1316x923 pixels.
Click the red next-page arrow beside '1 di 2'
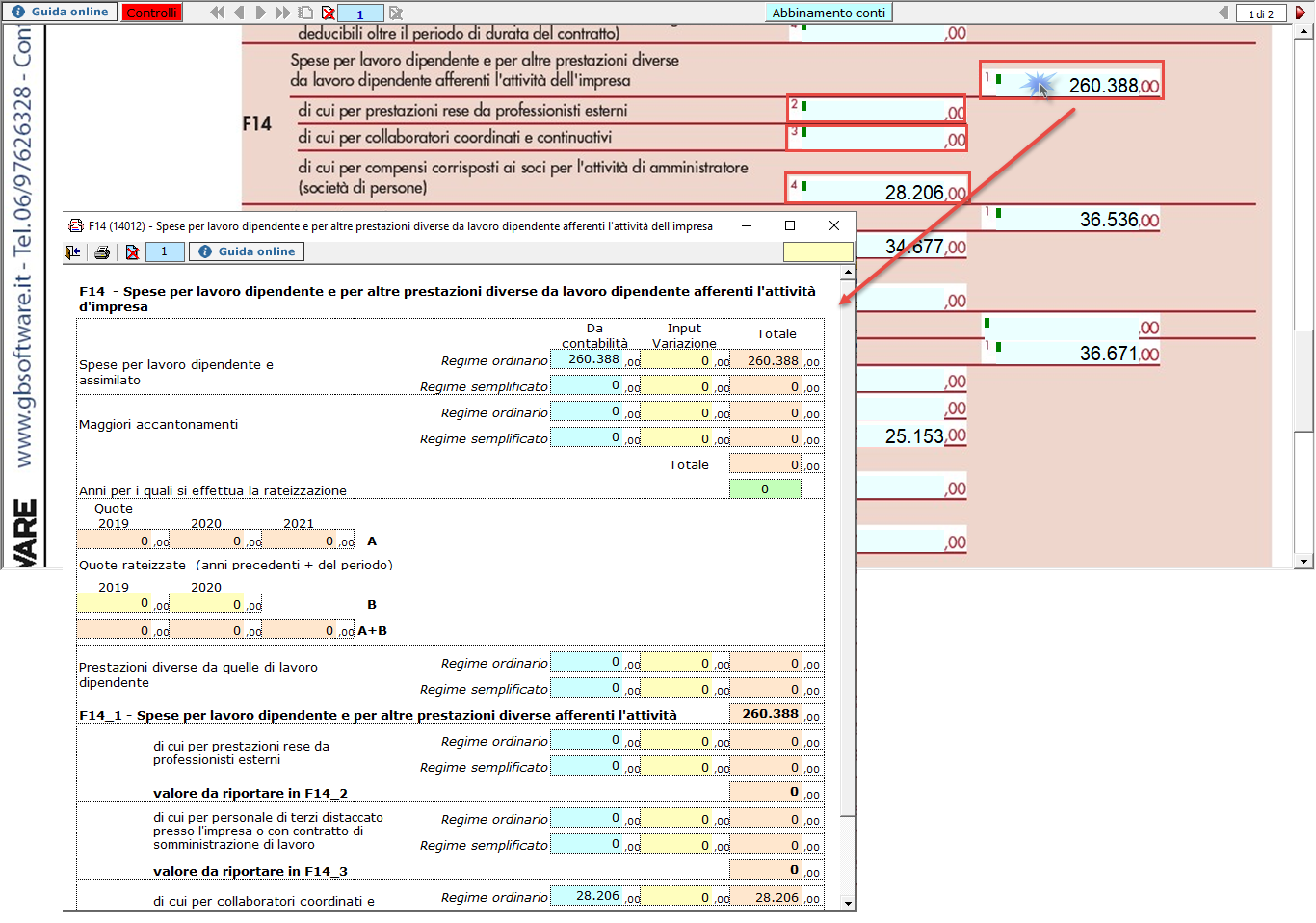tap(1301, 13)
